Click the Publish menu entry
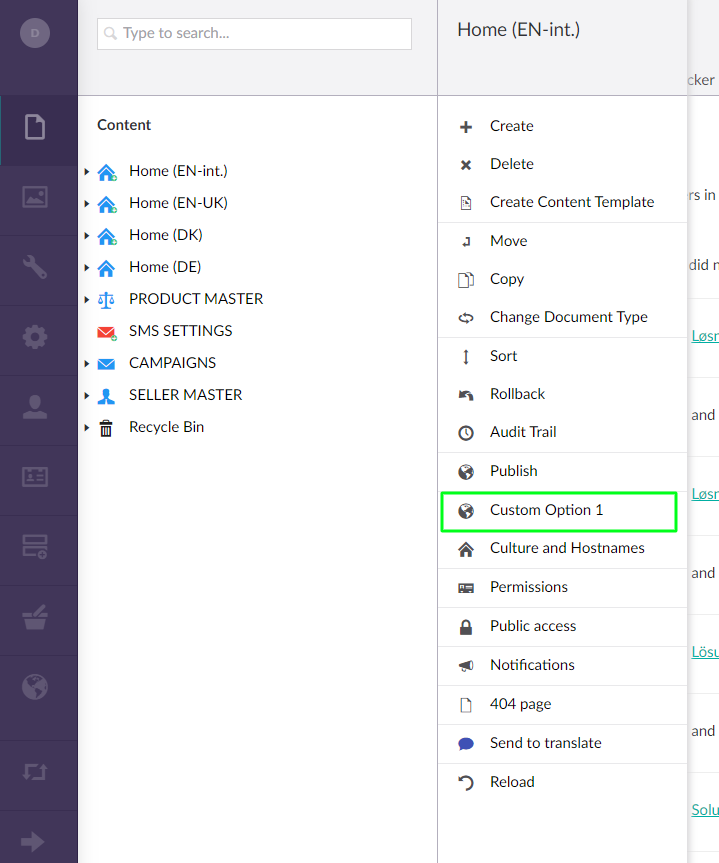The image size is (719, 863). click(x=516, y=470)
